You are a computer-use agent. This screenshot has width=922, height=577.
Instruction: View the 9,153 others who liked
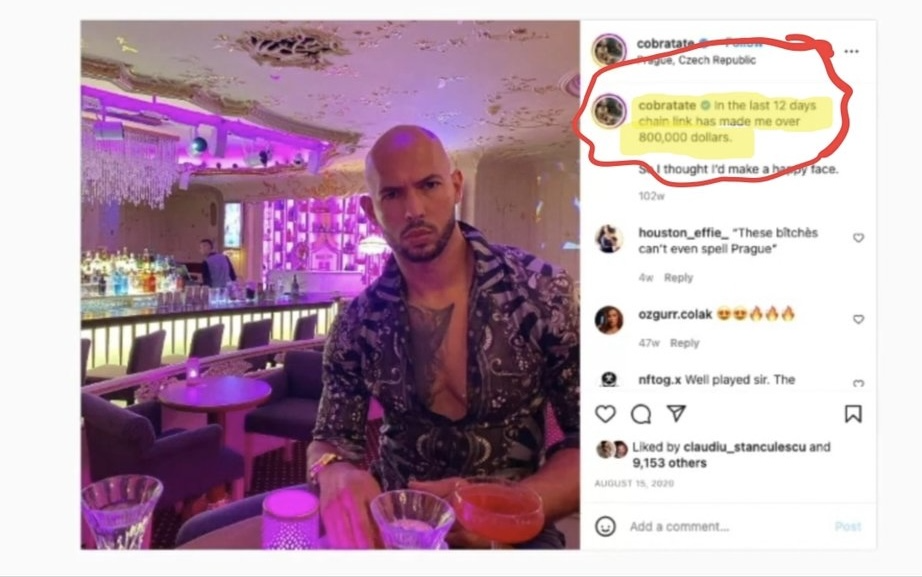click(669, 463)
